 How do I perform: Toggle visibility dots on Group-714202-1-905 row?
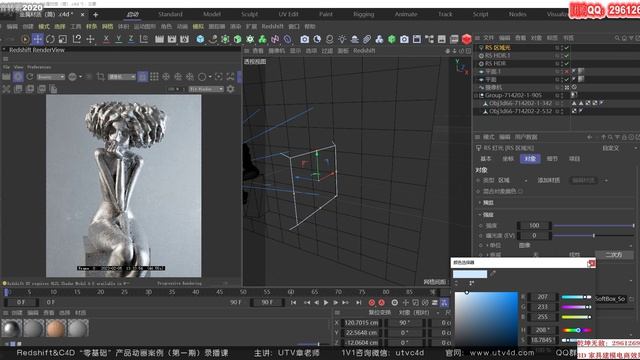tap(562, 95)
